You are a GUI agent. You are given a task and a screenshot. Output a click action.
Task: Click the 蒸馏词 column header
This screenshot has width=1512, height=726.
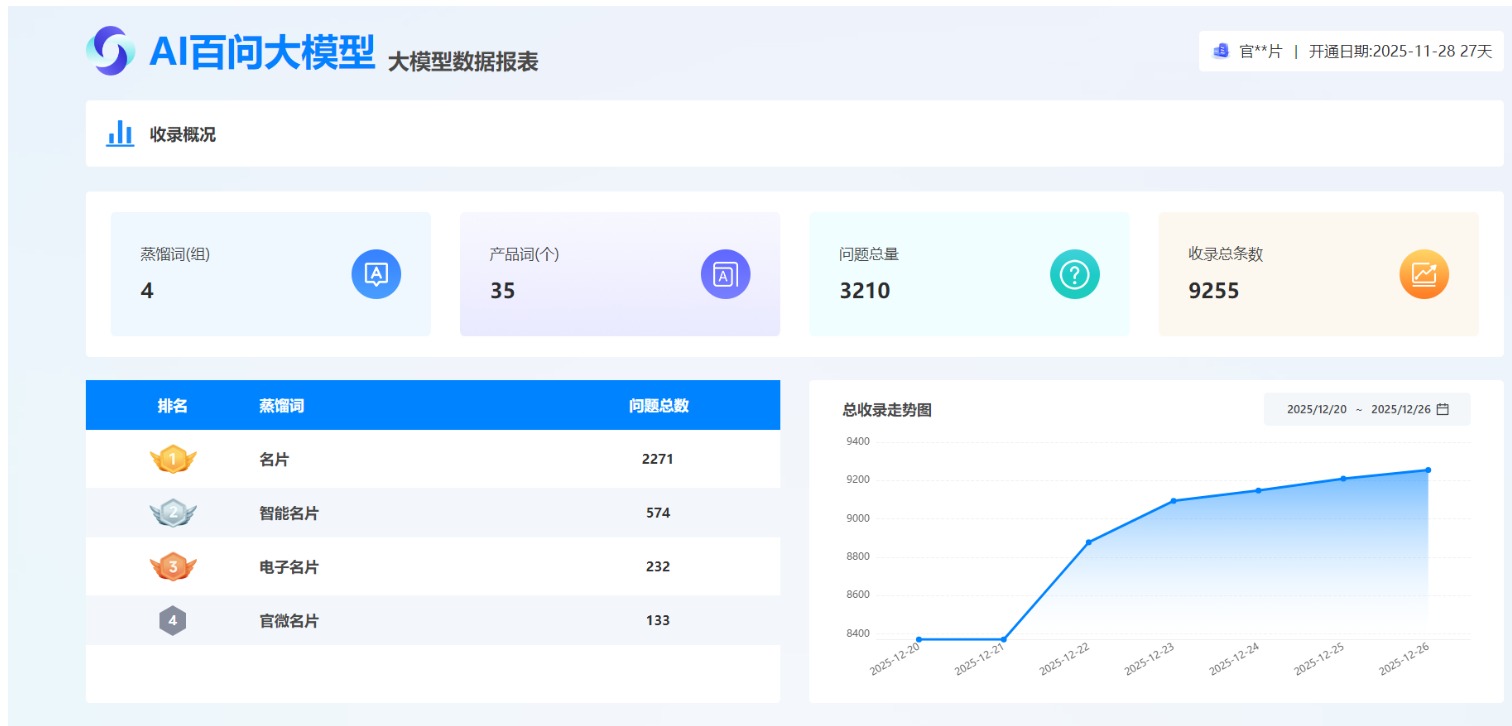[281, 406]
